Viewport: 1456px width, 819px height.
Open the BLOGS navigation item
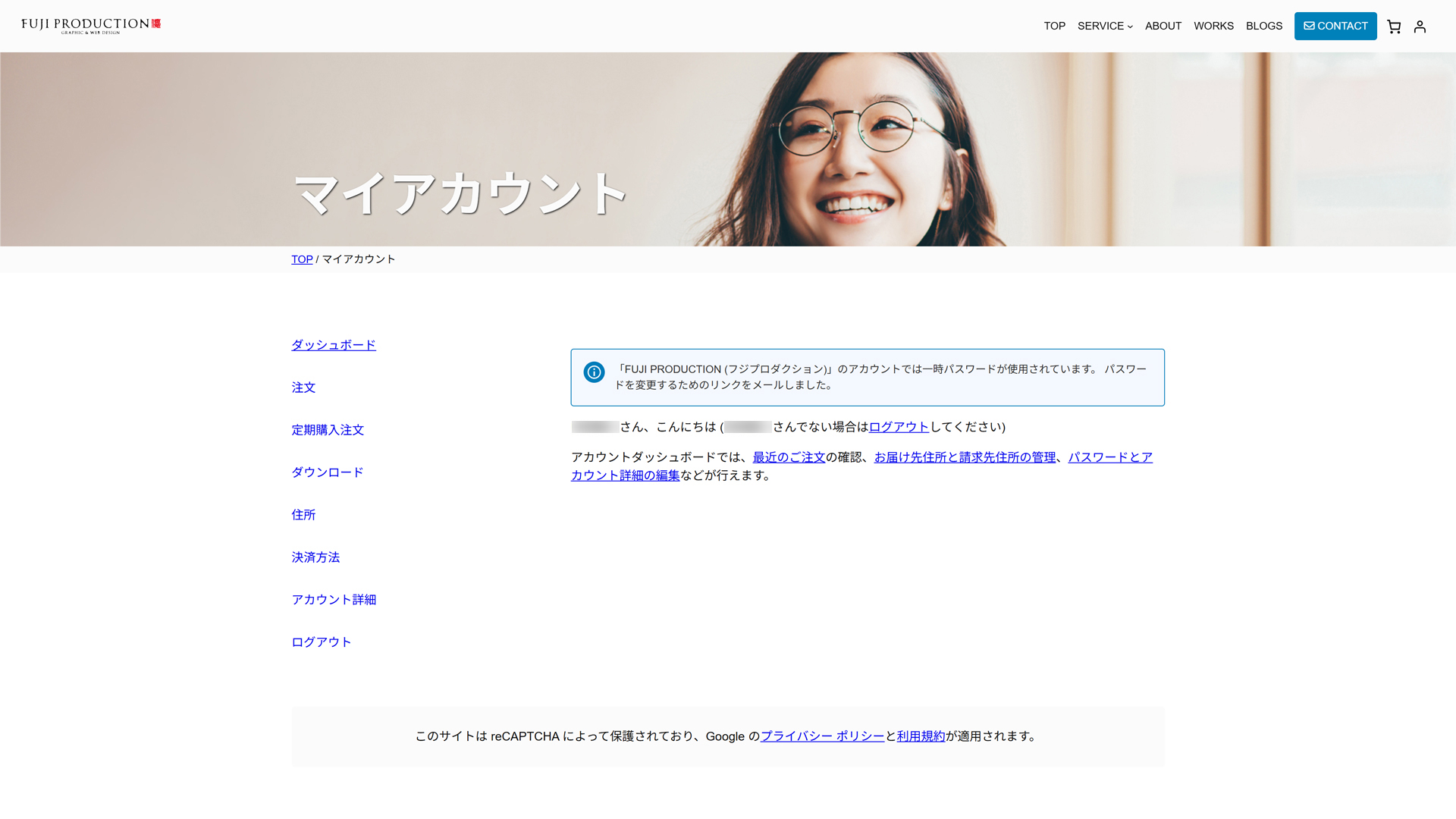1263,26
